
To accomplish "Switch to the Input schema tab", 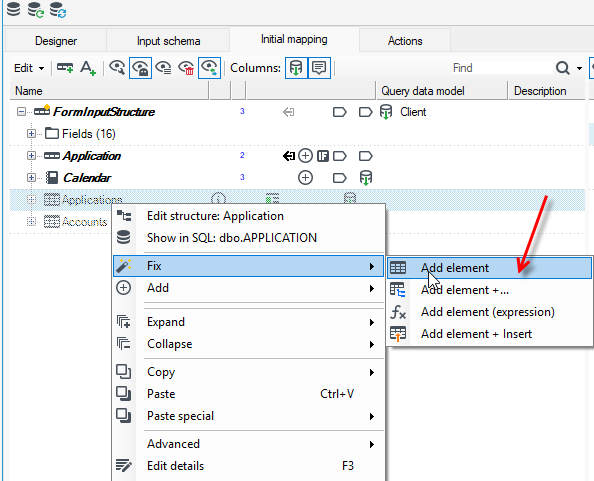I will click(x=168, y=41).
